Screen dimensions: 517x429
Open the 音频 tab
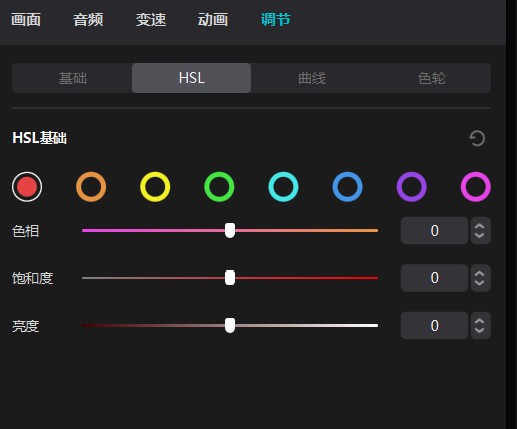coord(88,19)
